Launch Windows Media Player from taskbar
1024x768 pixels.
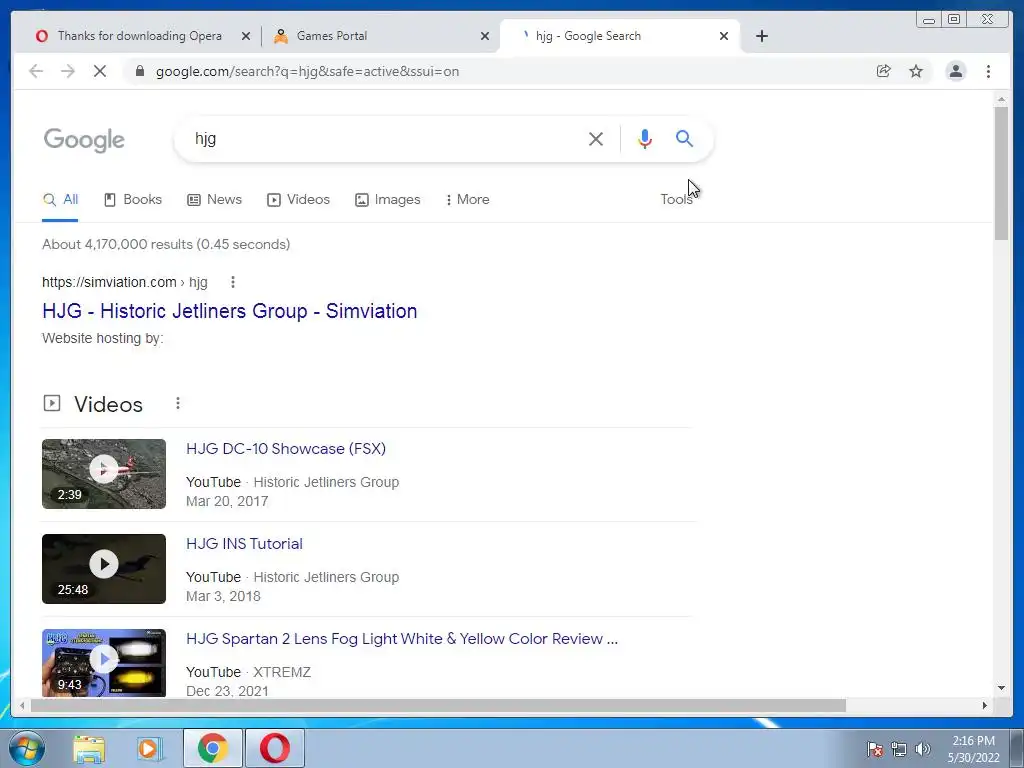(150, 748)
